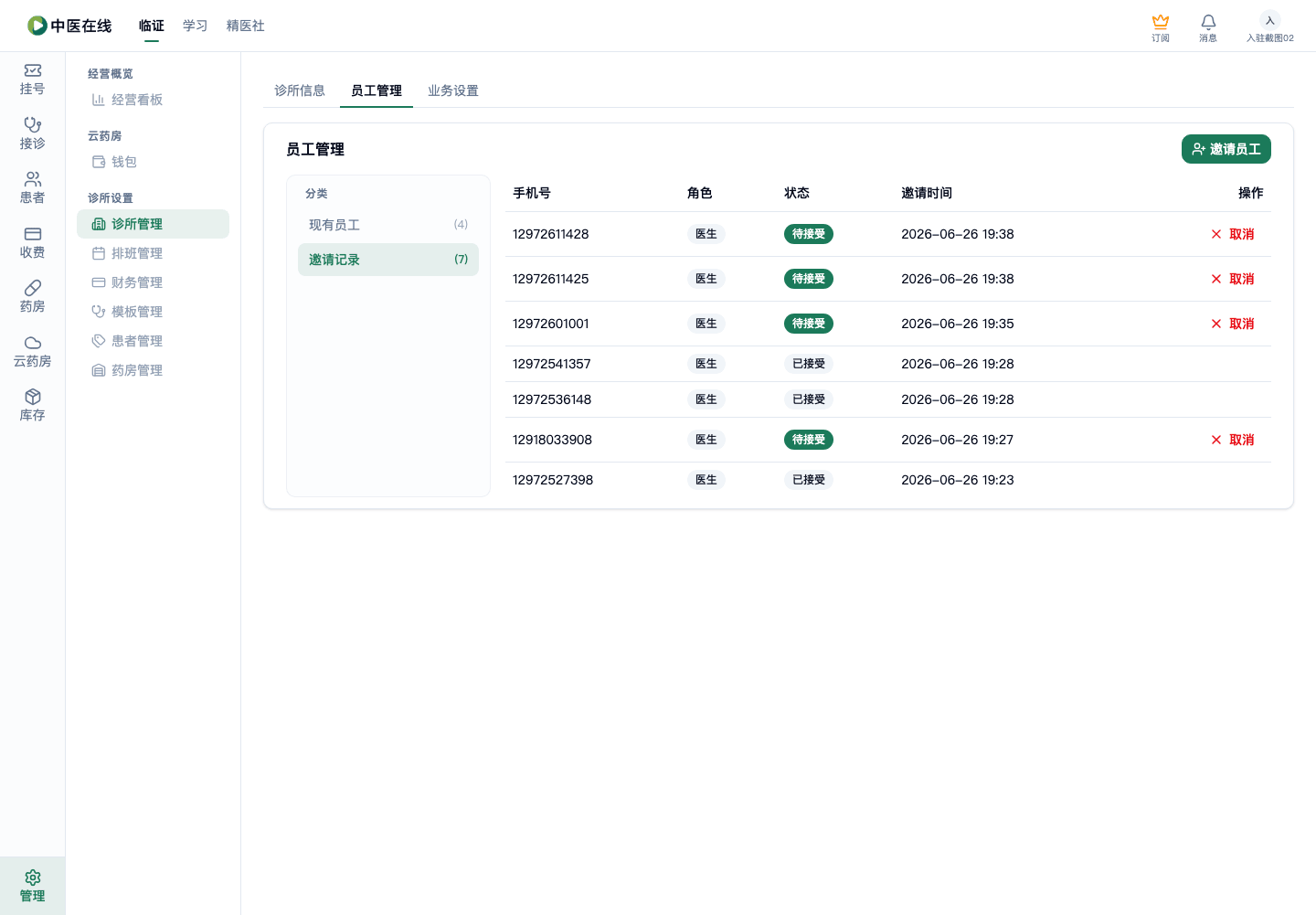Screen dimensions: 1316x915
Task: Click 邀请员工 button
Action: [1226, 149]
